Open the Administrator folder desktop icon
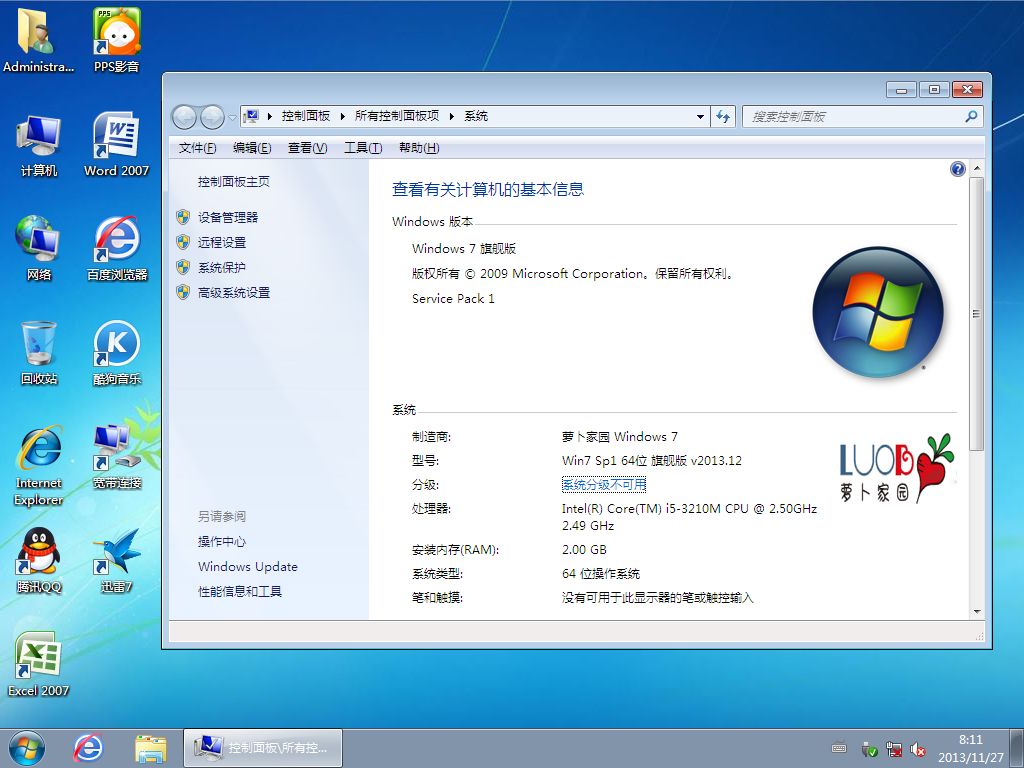1024x768 pixels. click(x=38, y=39)
